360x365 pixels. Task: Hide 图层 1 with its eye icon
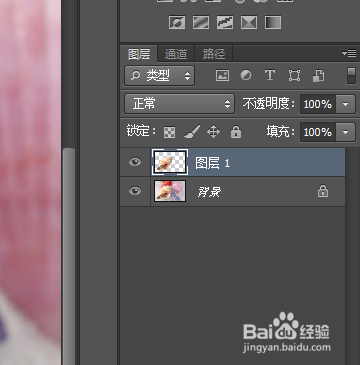(135, 162)
